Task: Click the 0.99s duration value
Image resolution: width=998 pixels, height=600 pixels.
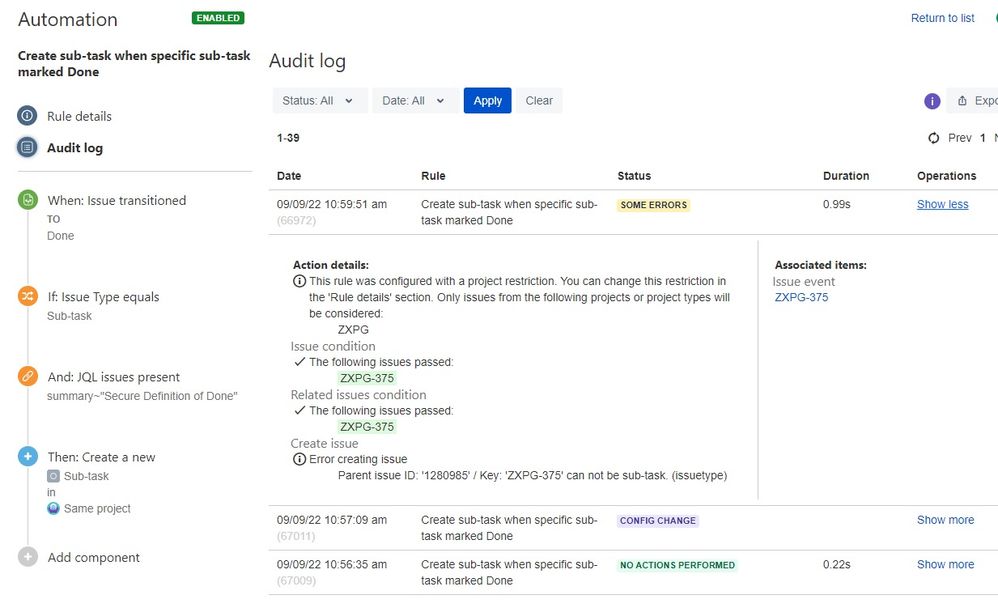Action: click(x=836, y=204)
